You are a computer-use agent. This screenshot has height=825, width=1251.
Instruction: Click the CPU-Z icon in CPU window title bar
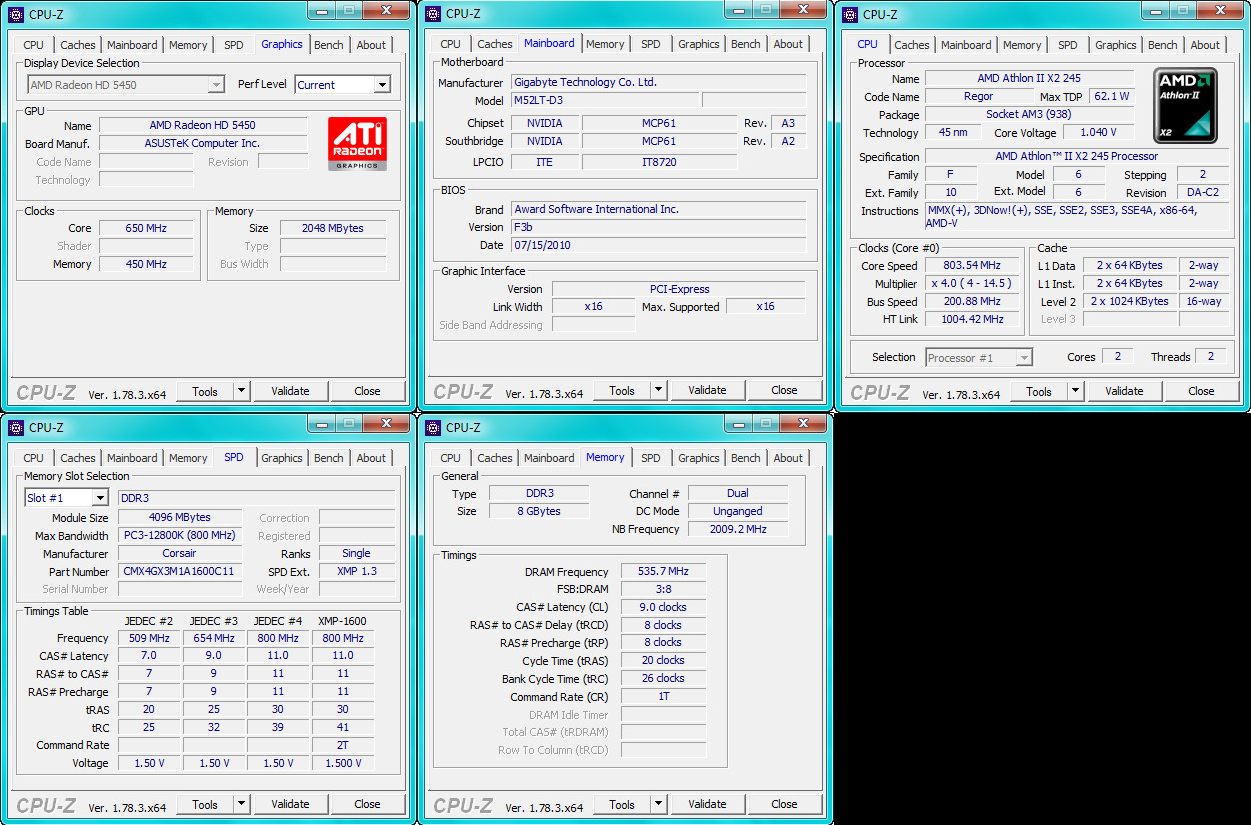(850, 14)
